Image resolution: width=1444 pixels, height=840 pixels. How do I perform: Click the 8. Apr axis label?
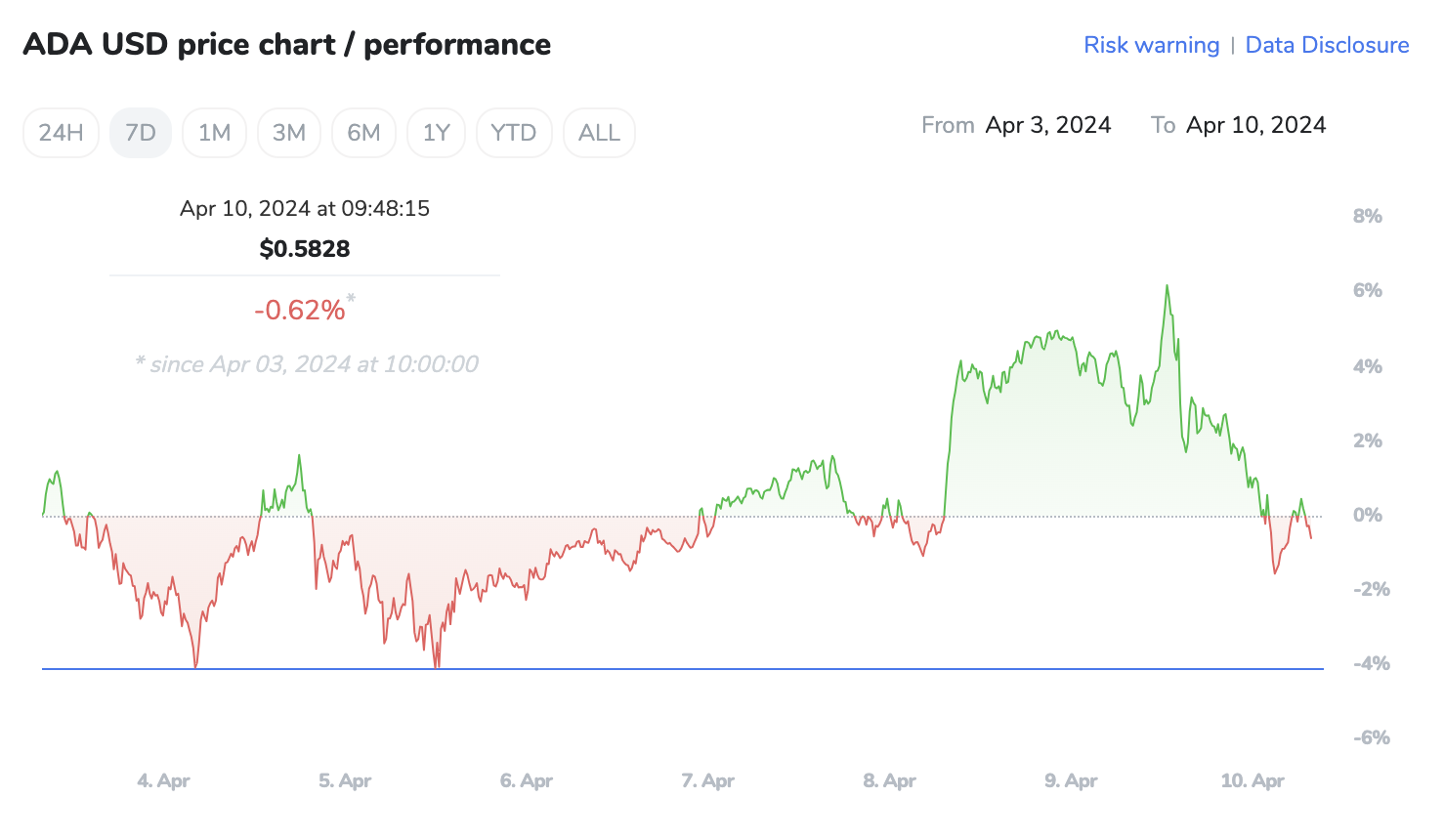pos(890,780)
